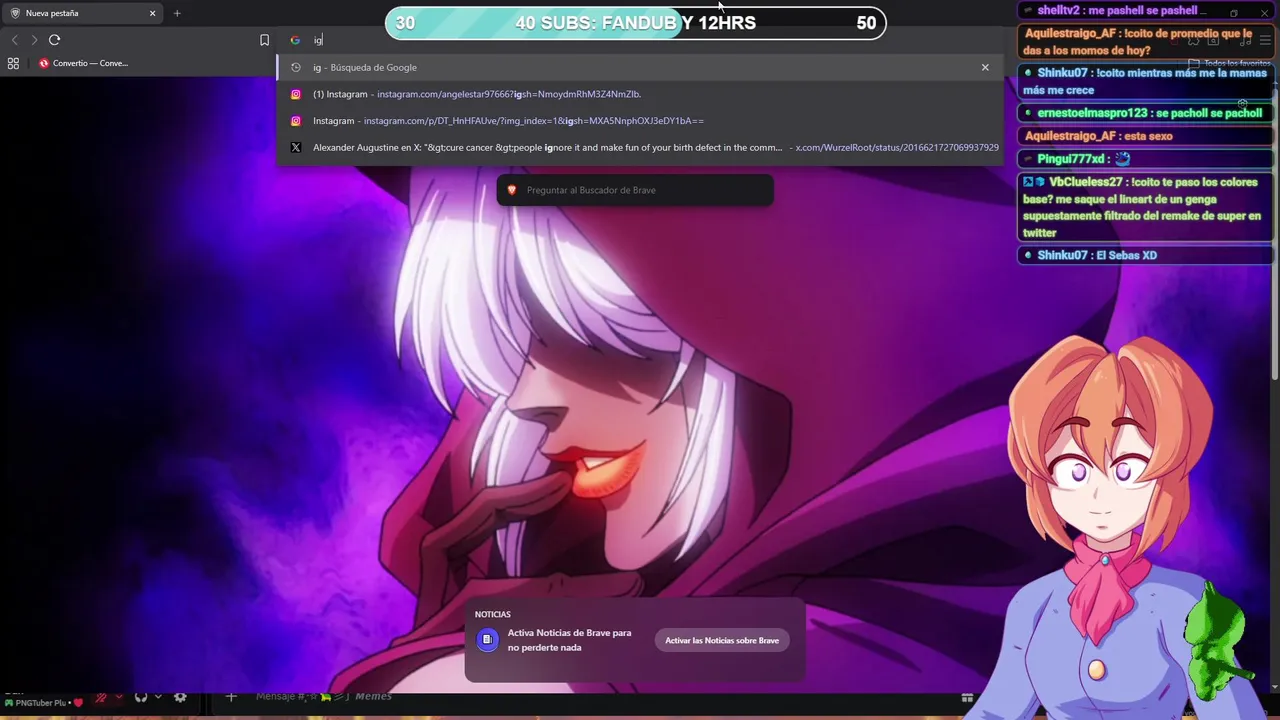The image size is (1280, 720).
Task: Click the Instagram icon on the "(1) Instagram" row
Action: tap(295, 94)
